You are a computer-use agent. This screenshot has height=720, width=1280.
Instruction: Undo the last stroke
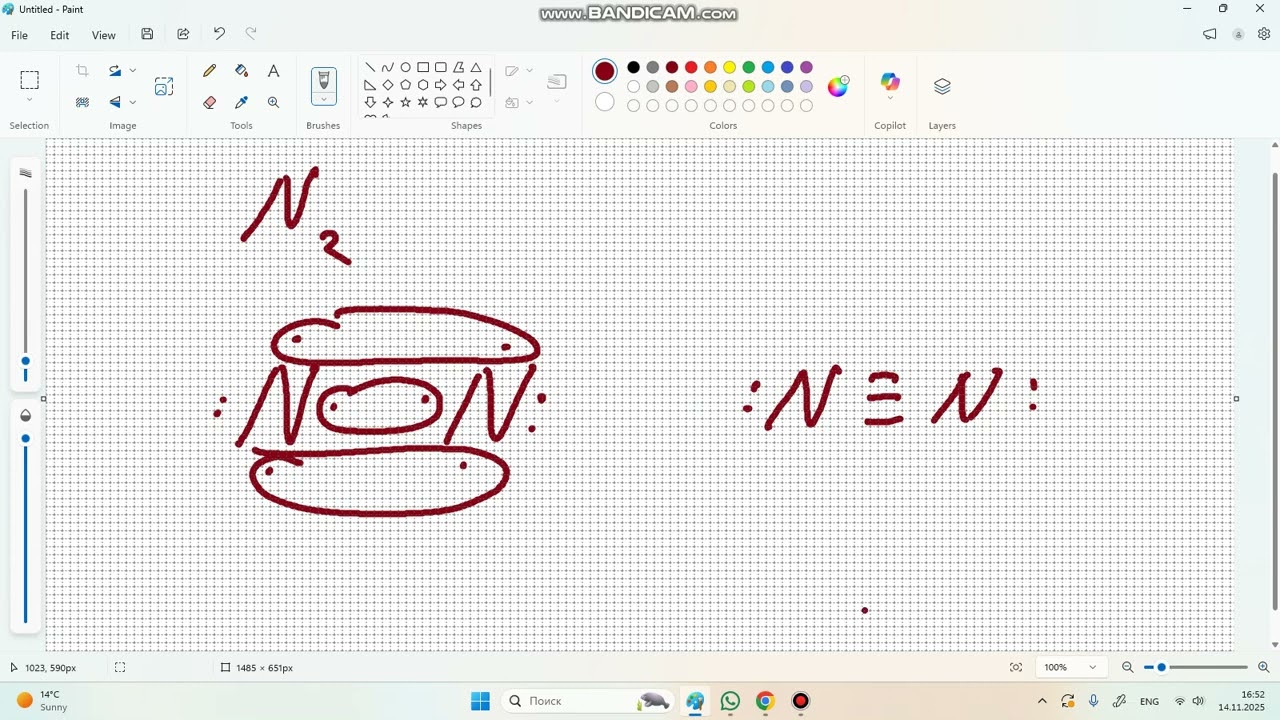coord(219,34)
